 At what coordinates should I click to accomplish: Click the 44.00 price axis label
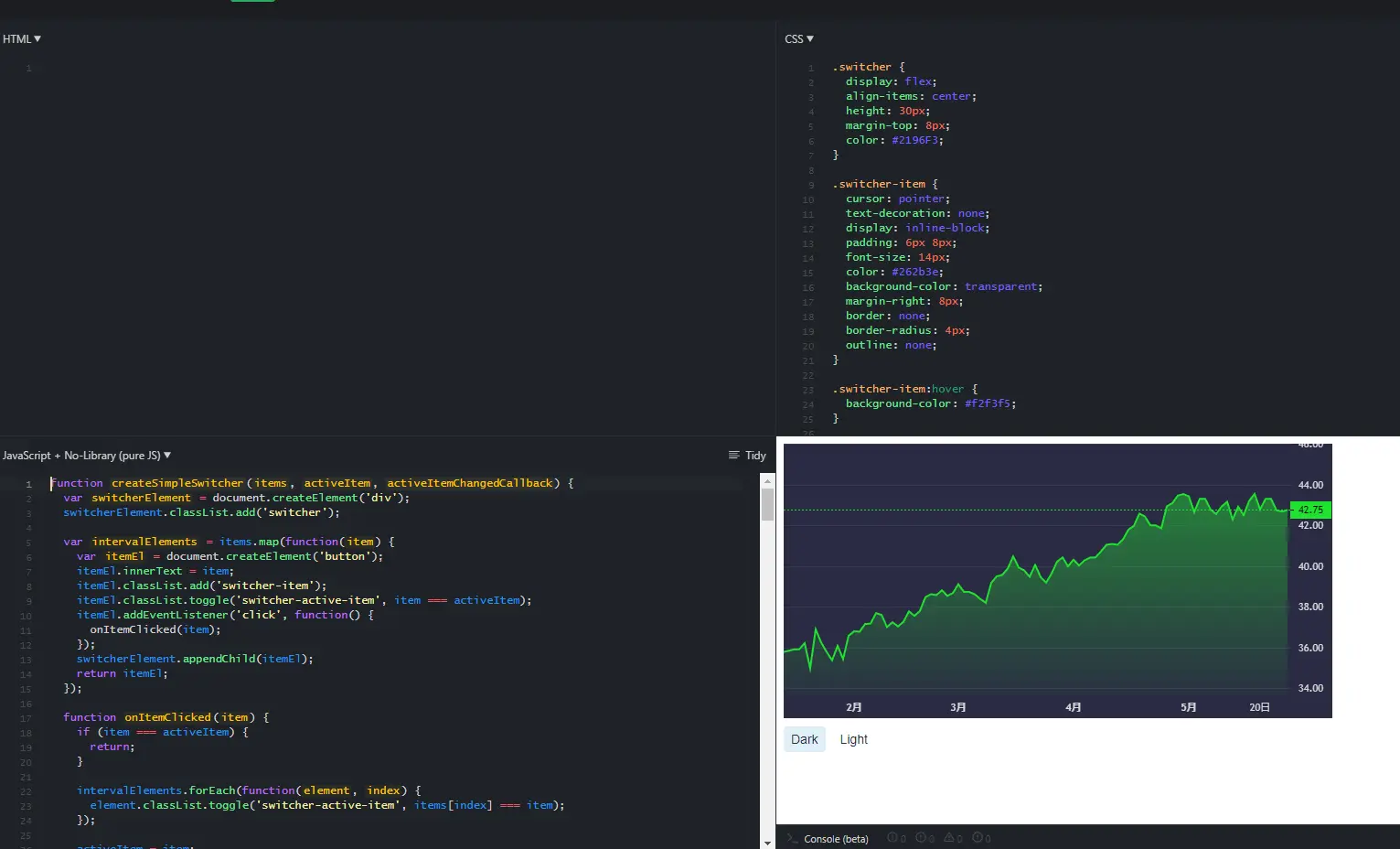(x=1309, y=485)
